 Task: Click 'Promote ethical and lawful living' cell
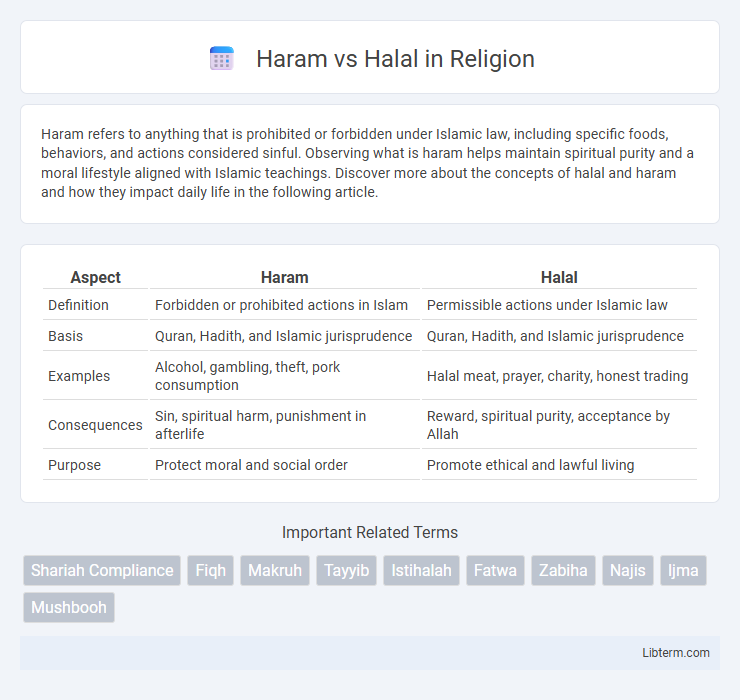tap(559, 465)
